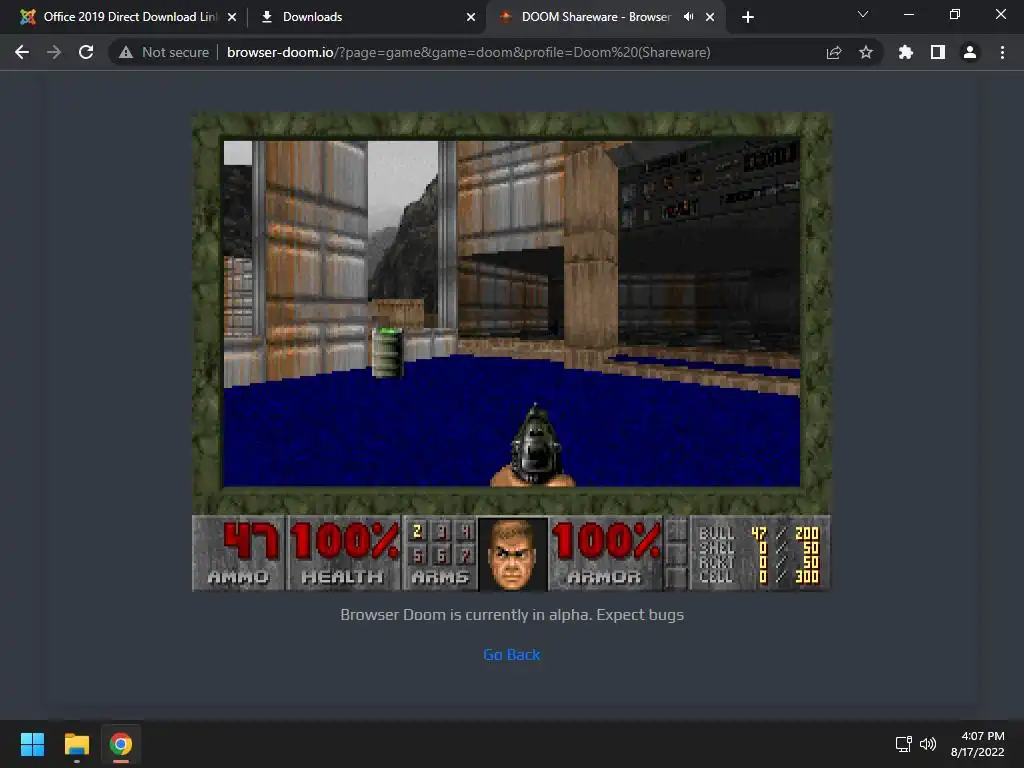Close the Downloads tab
Screen dimensions: 1024x768
point(471,17)
